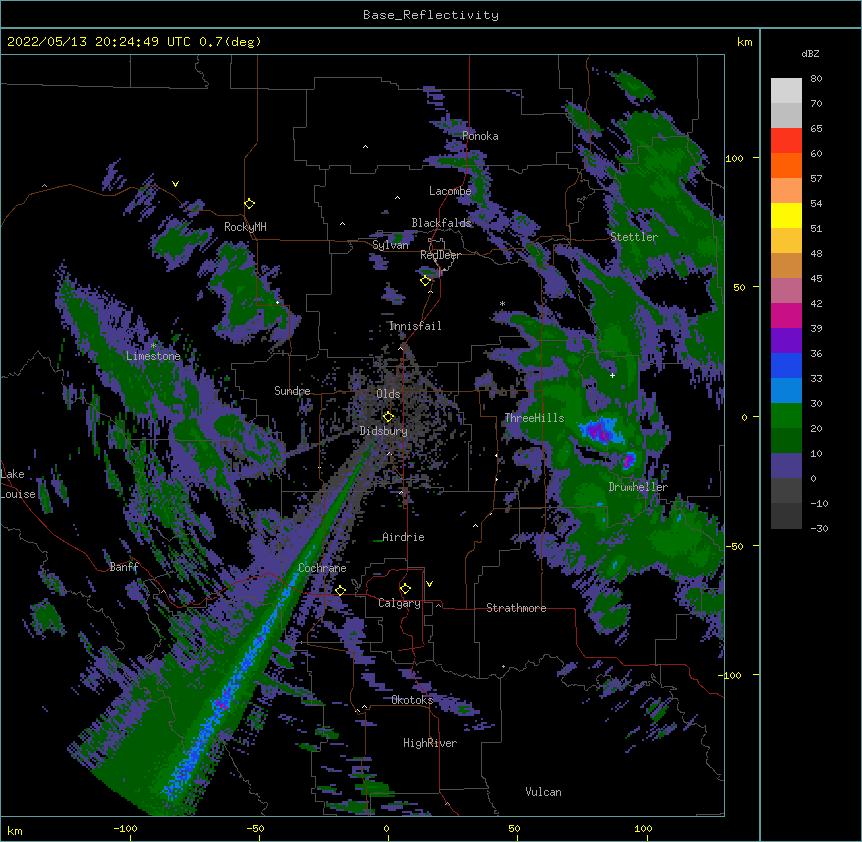The image size is (862, 842).
Task: Click the blue 36 dBZ legend swatch
Action: tap(786, 365)
